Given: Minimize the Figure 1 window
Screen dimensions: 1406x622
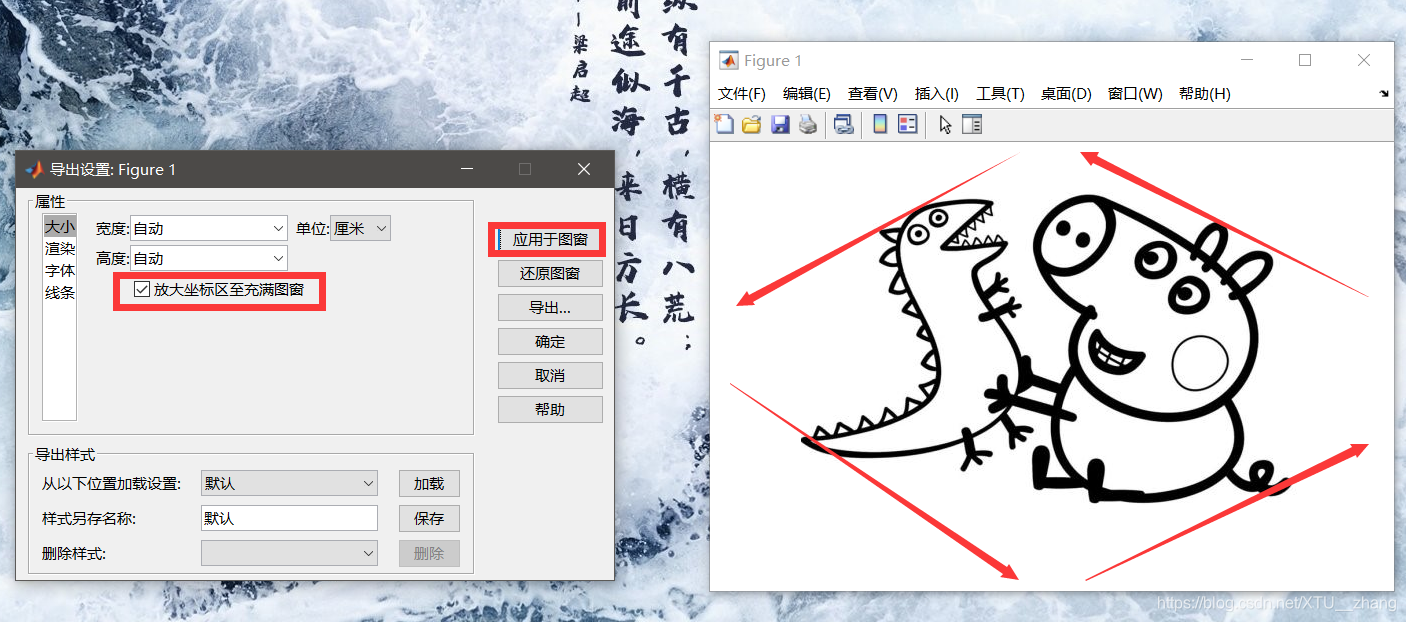Looking at the screenshot, I should pos(1246,60).
